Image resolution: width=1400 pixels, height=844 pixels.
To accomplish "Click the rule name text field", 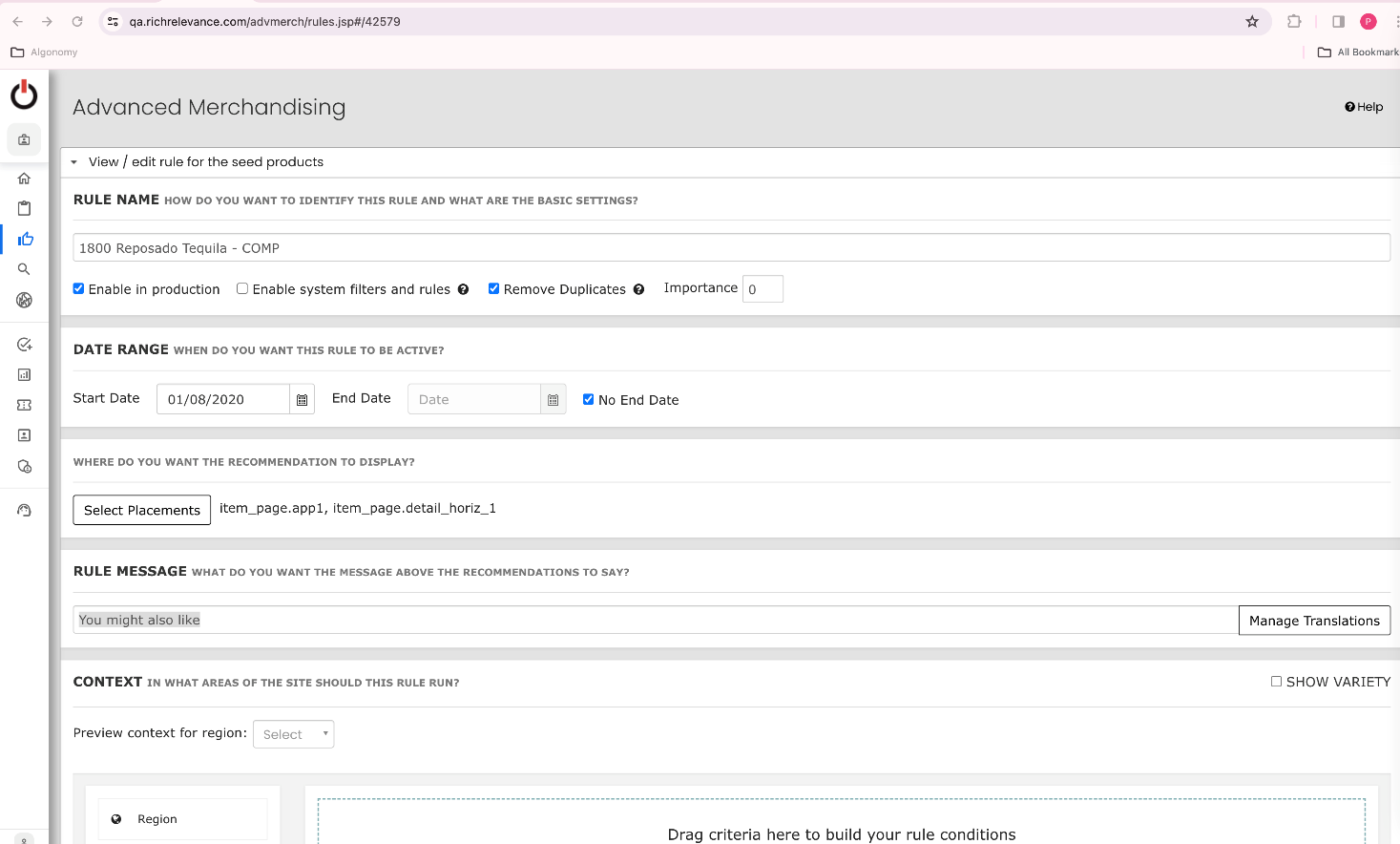I will (730, 248).
